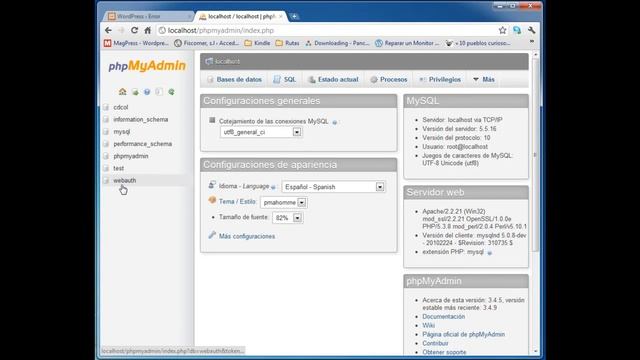Click the Obtener soporte link
This screenshot has height=360, width=640.
click(444, 352)
